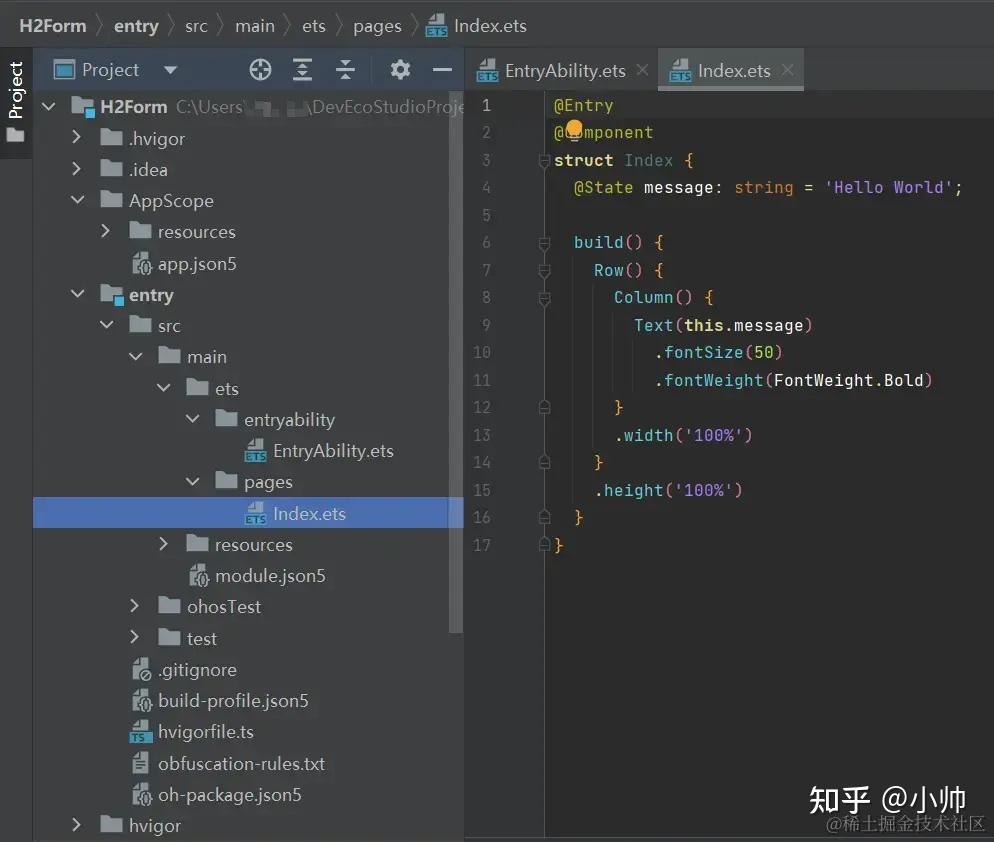Click the Collapse All icon in Project toolbar
This screenshot has width=994, height=842.
pyautogui.click(x=345, y=69)
